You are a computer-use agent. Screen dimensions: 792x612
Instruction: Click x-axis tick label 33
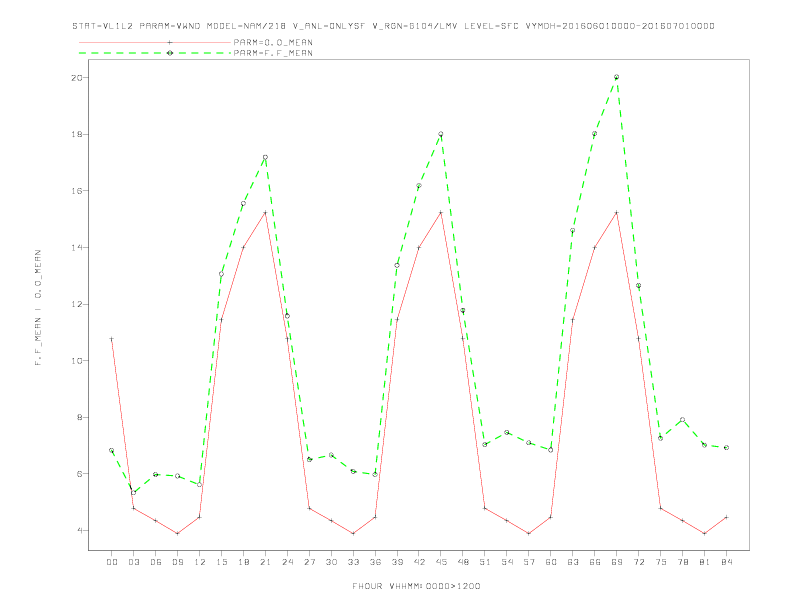click(x=353, y=562)
